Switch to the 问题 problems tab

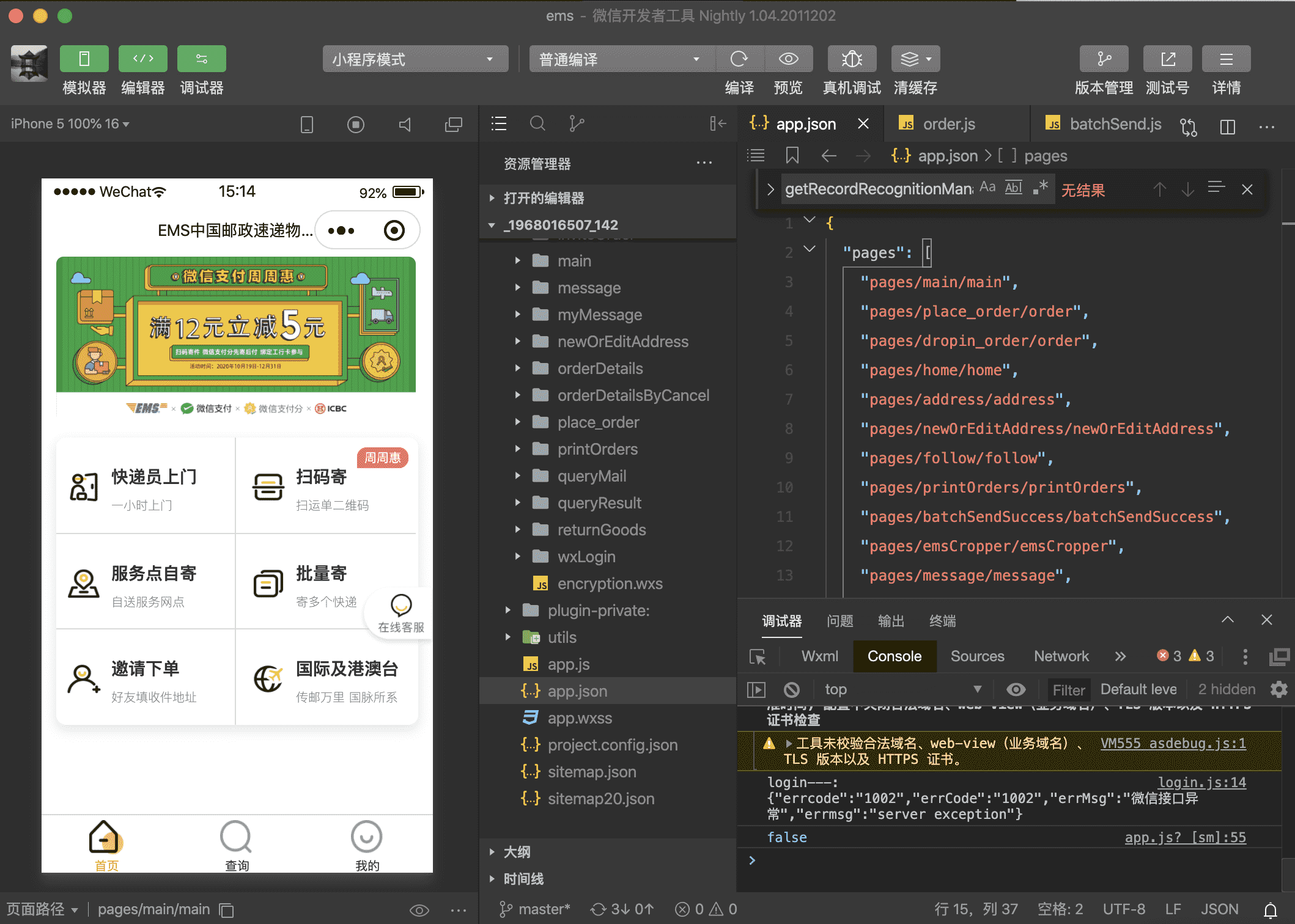point(839,621)
